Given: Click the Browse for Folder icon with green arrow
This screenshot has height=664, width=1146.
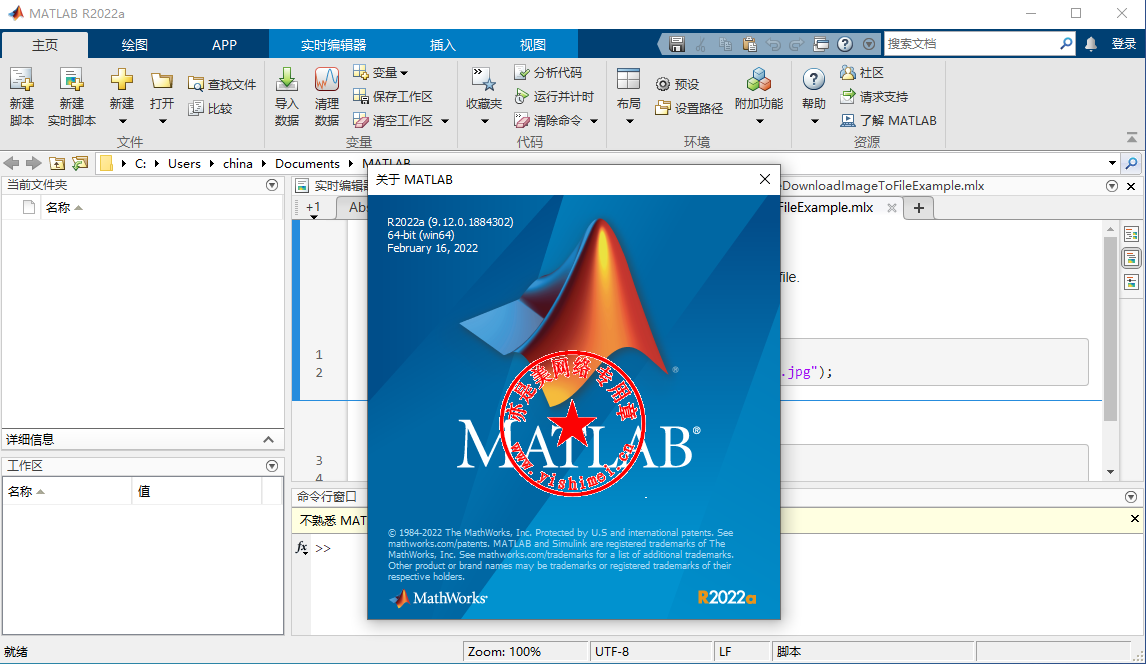Looking at the screenshot, I should tap(80, 163).
